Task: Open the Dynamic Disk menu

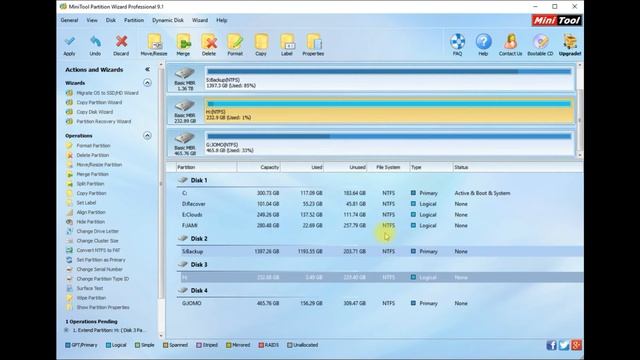Action: coord(168,20)
